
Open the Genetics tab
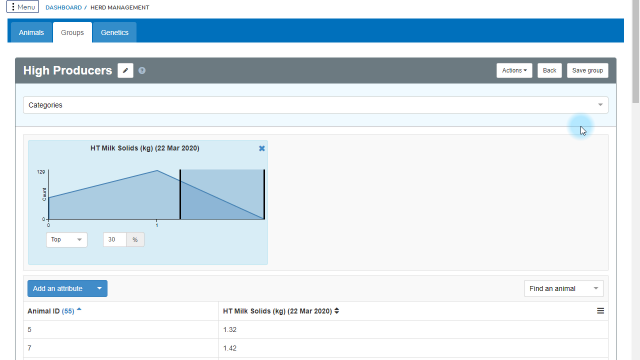[x=114, y=32]
